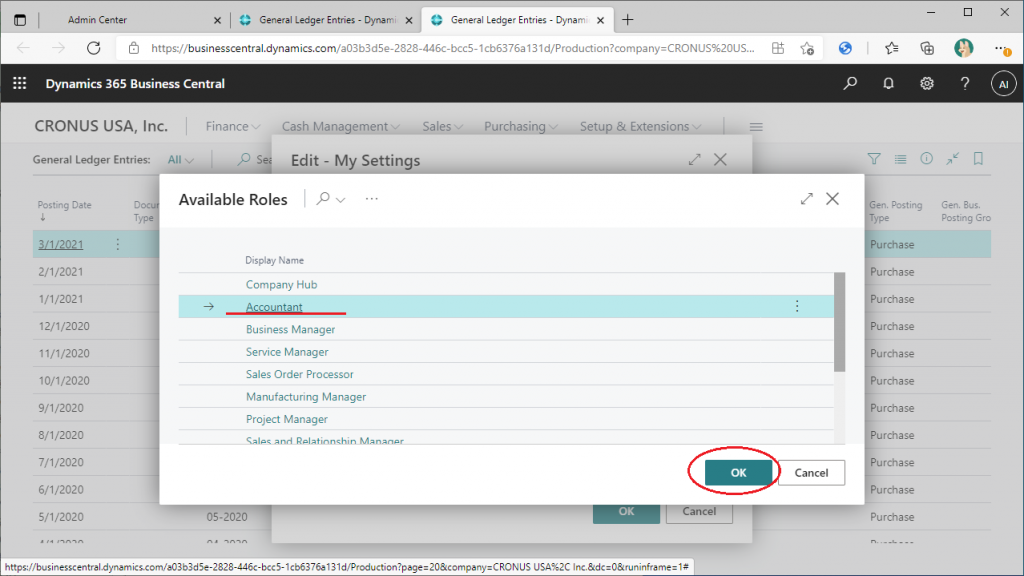Close the Edit - My Settings dialog

pos(720,159)
